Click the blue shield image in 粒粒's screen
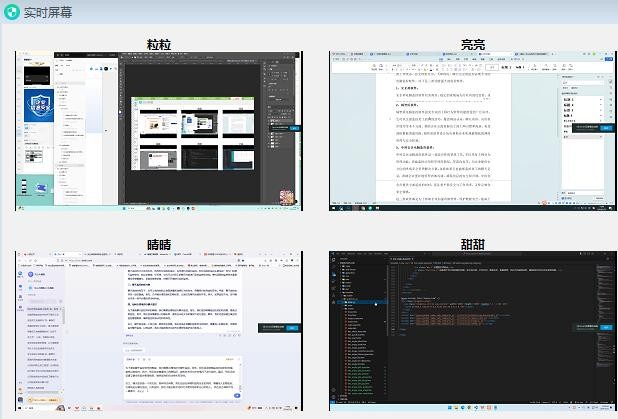 tap(35, 110)
